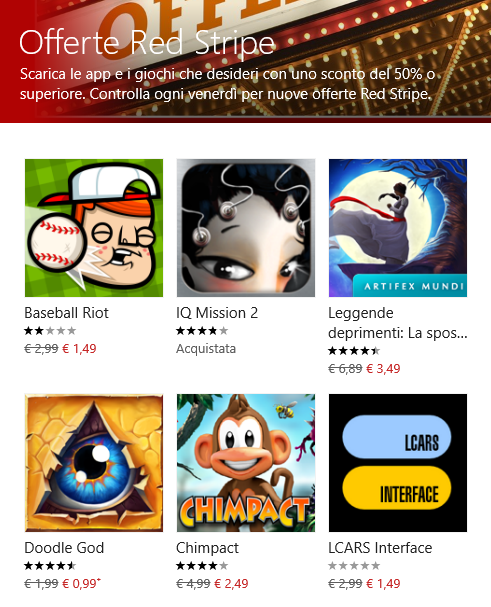Click Doodle God's discounted price € 0,99
Screen dimensions: 491x607
[x=81, y=583]
